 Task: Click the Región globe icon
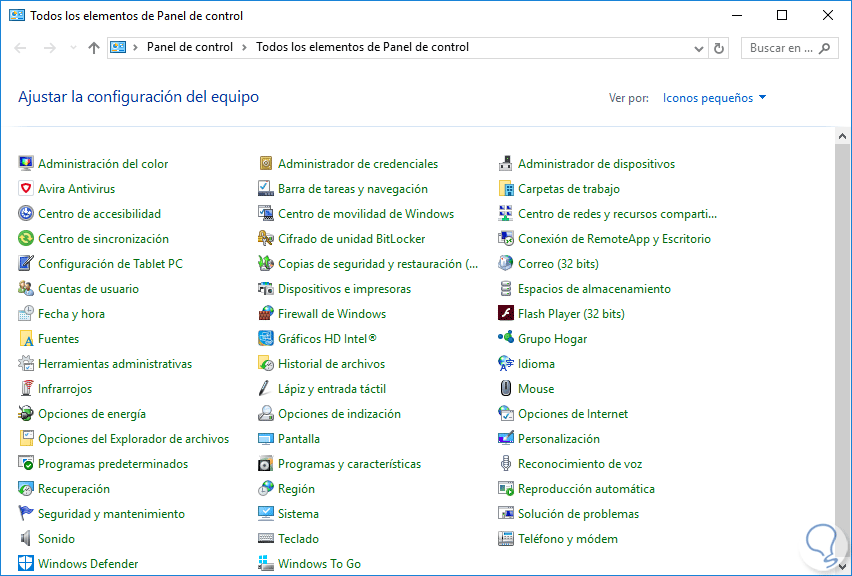pos(265,489)
